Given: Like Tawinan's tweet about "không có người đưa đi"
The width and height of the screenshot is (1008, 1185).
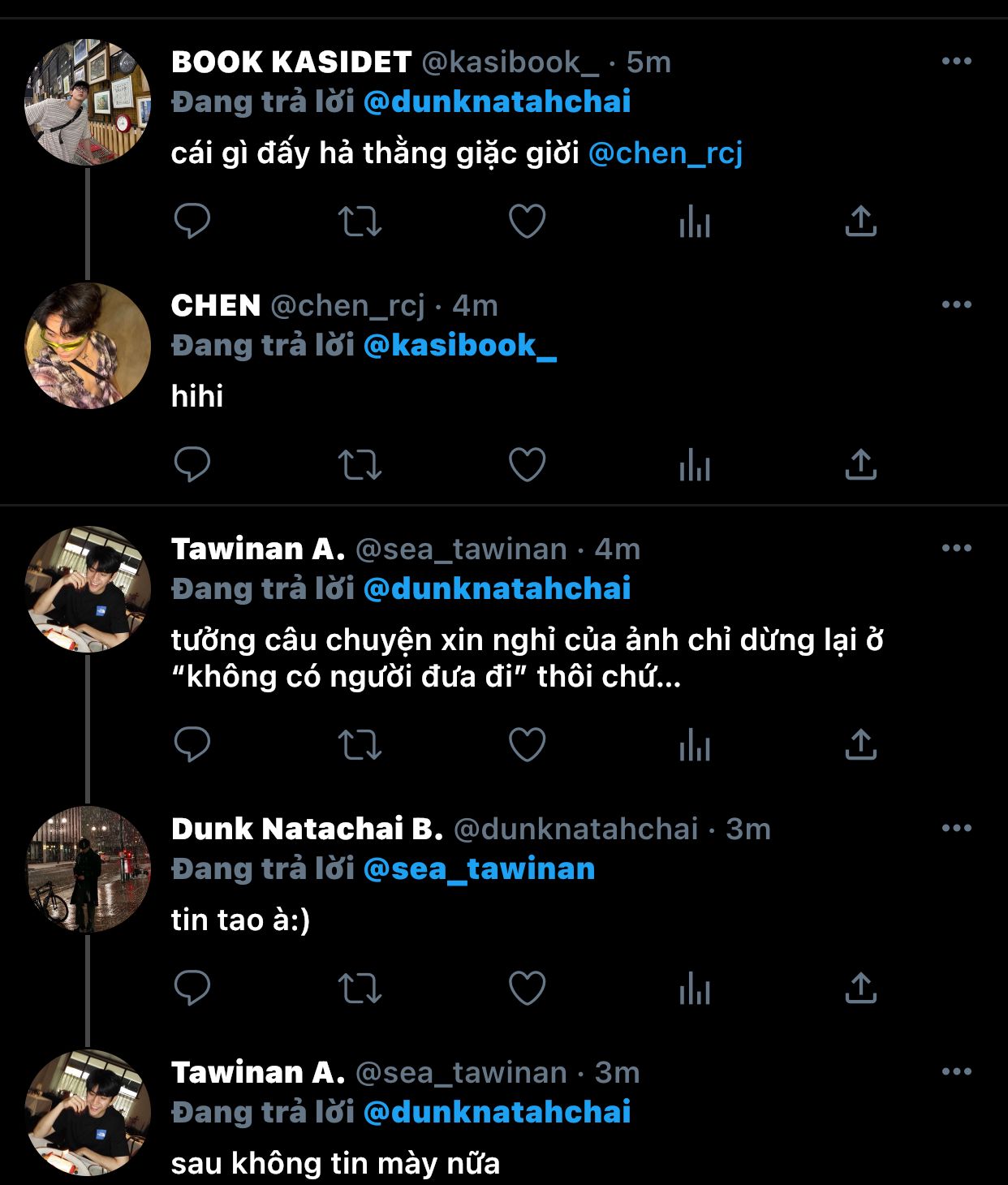Looking at the screenshot, I should pos(527,744).
